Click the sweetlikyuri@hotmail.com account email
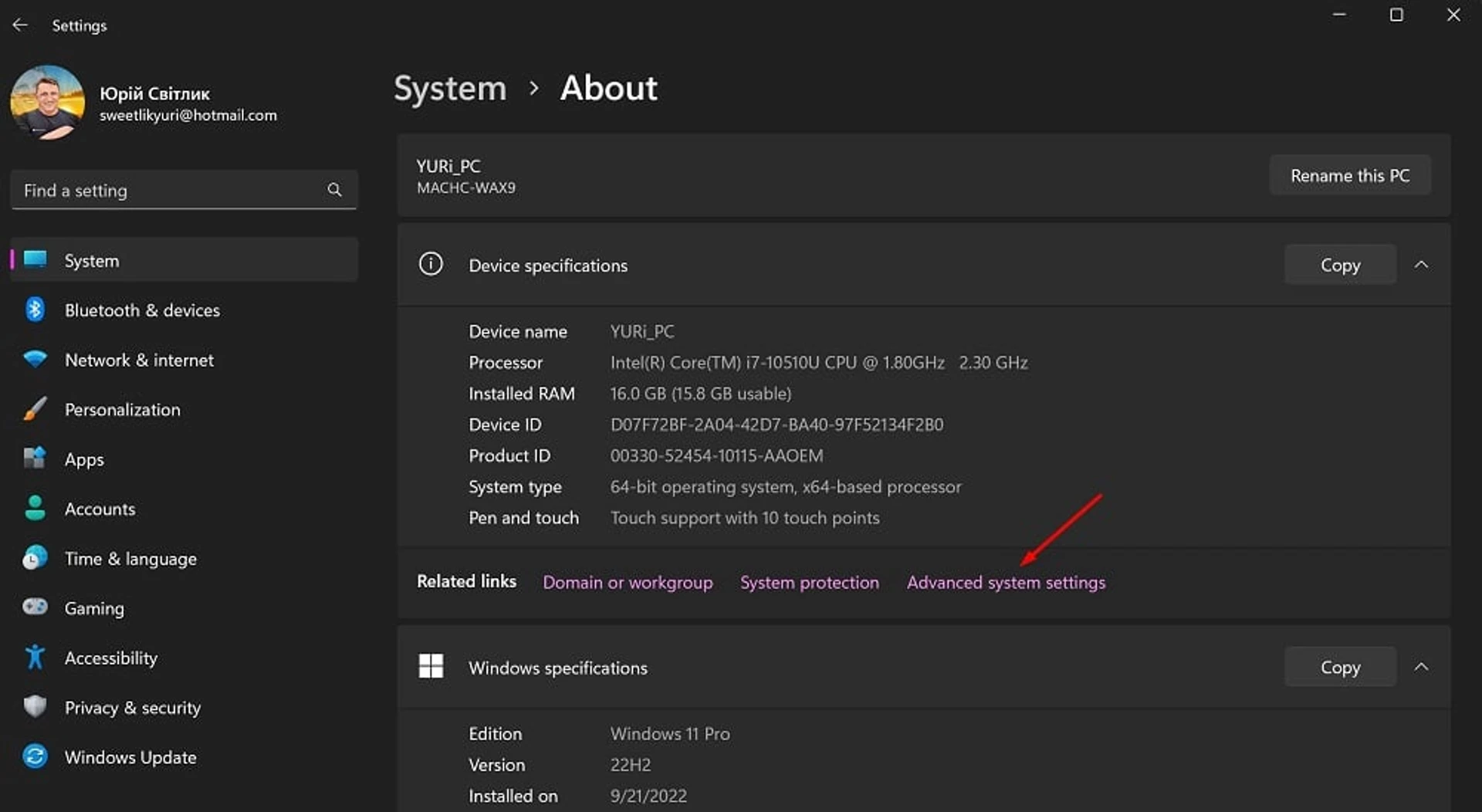 click(188, 115)
